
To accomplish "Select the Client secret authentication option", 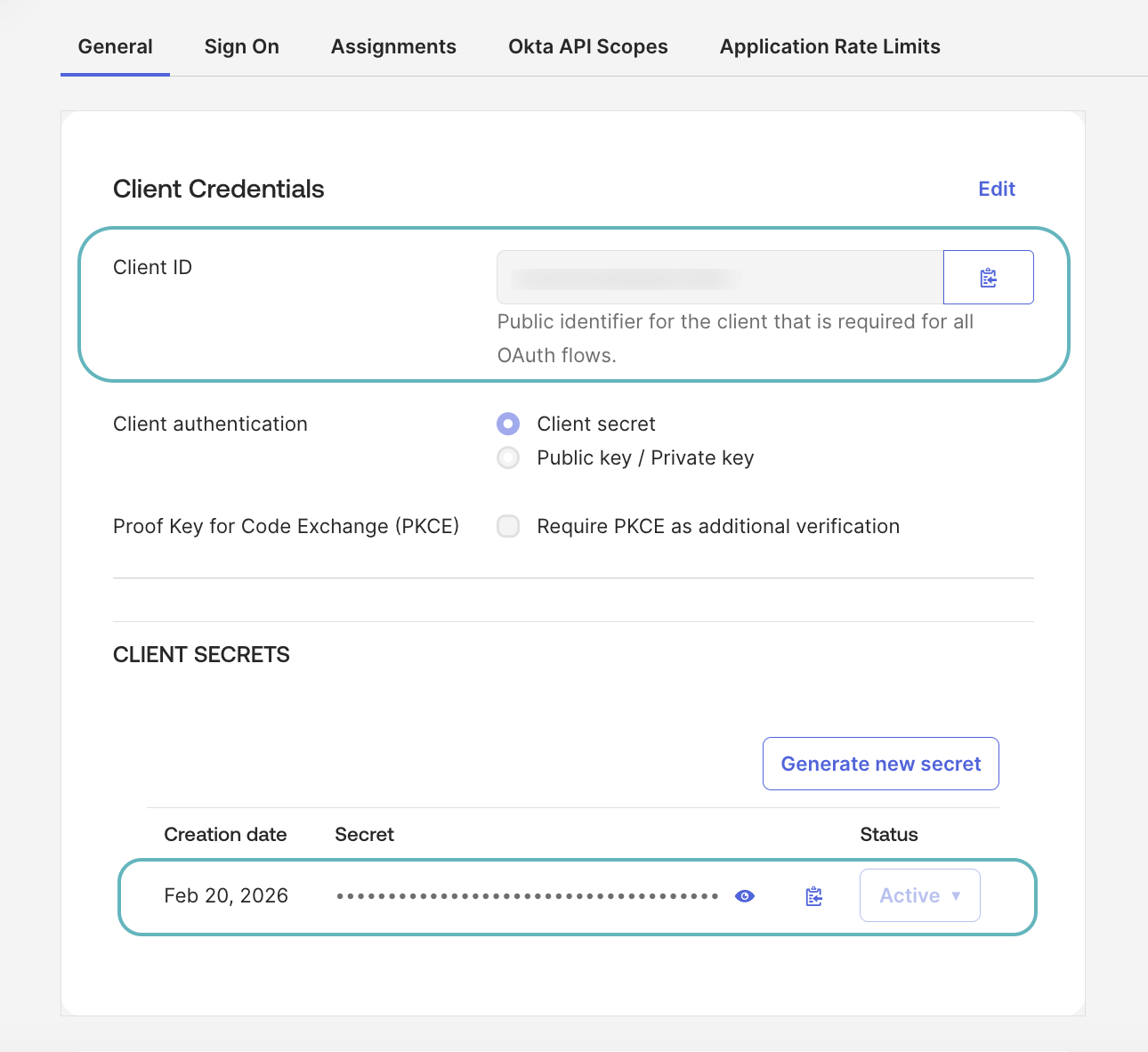I will pyautogui.click(x=507, y=424).
